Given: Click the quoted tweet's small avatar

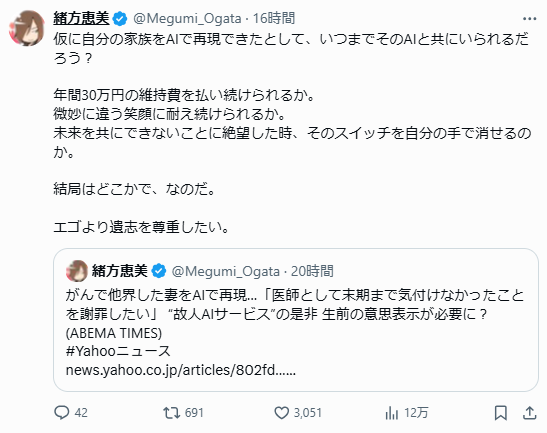Looking at the screenshot, I should coord(77,271).
